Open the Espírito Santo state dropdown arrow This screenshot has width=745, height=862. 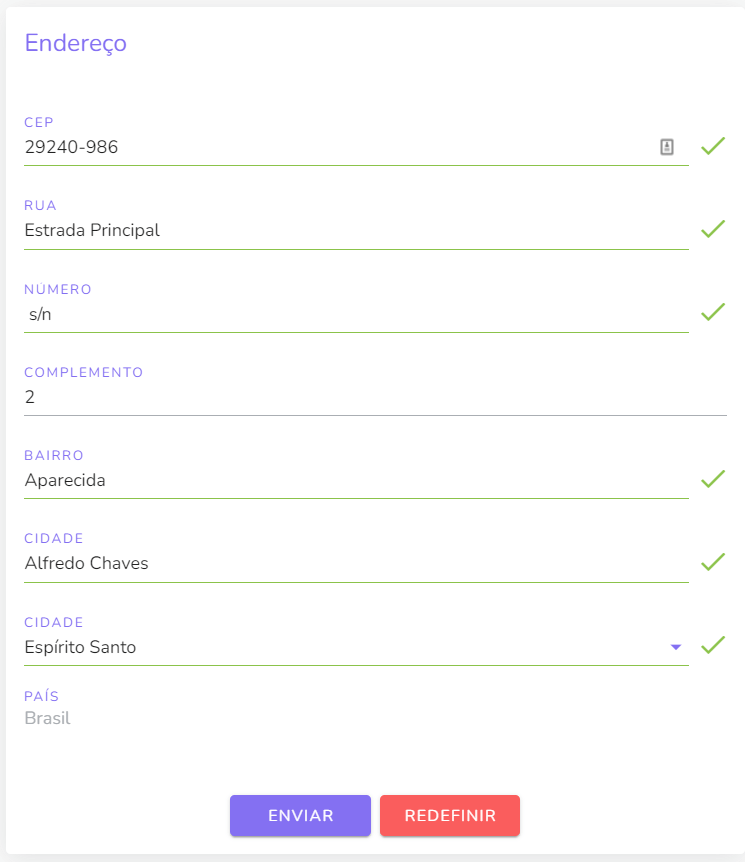coord(676,647)
